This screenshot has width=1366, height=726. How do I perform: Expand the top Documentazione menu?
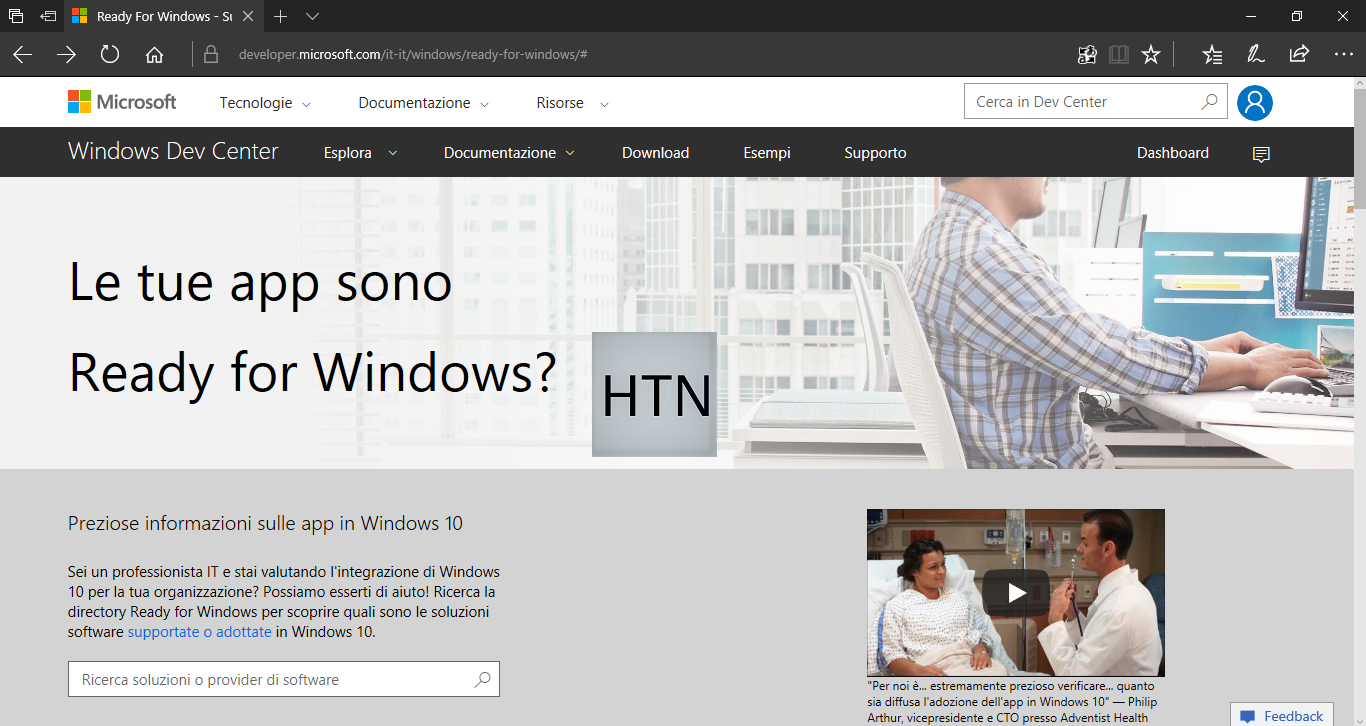point(424,103)
